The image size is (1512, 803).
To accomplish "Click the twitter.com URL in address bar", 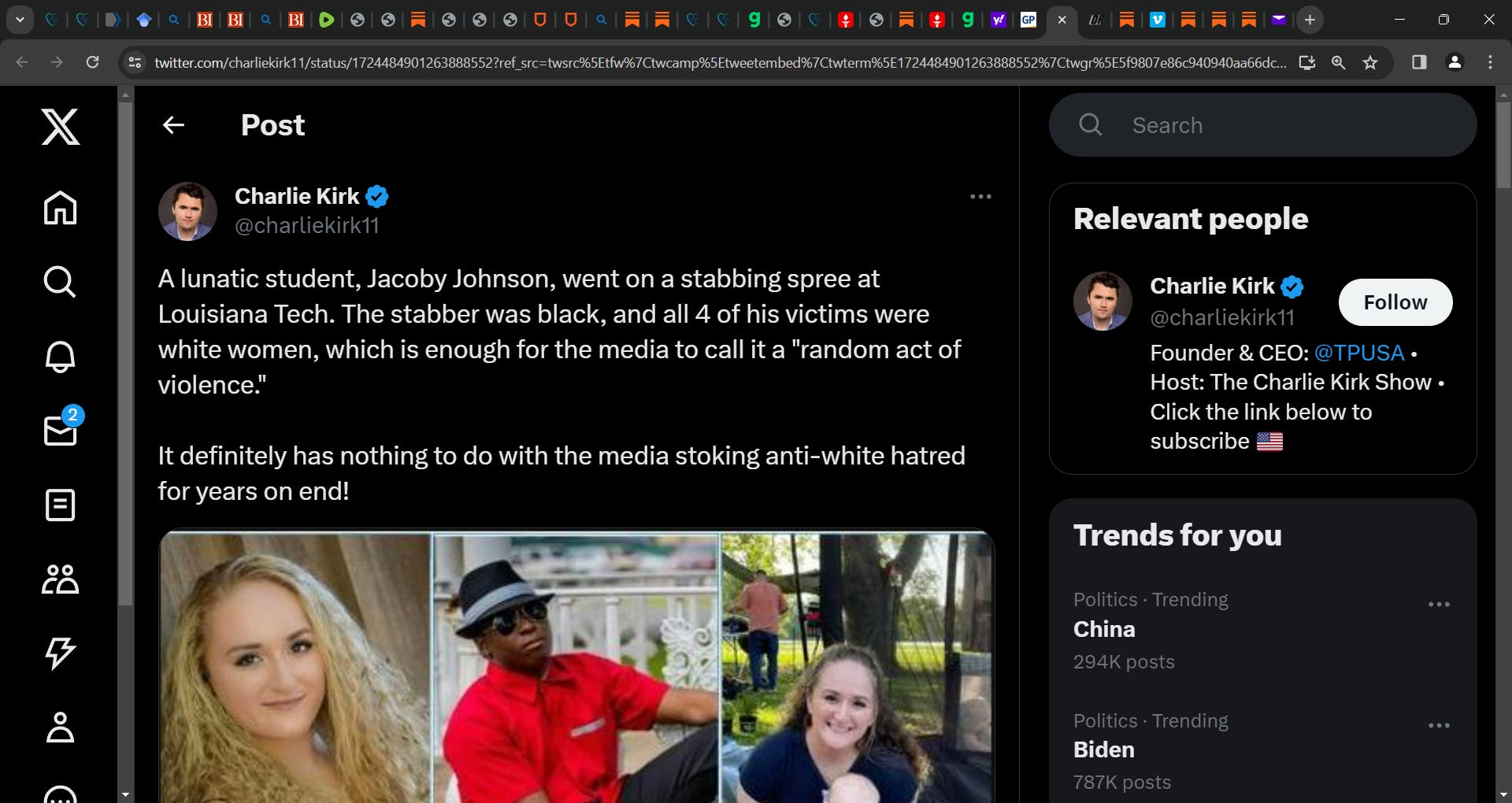I will click(720, 63).
